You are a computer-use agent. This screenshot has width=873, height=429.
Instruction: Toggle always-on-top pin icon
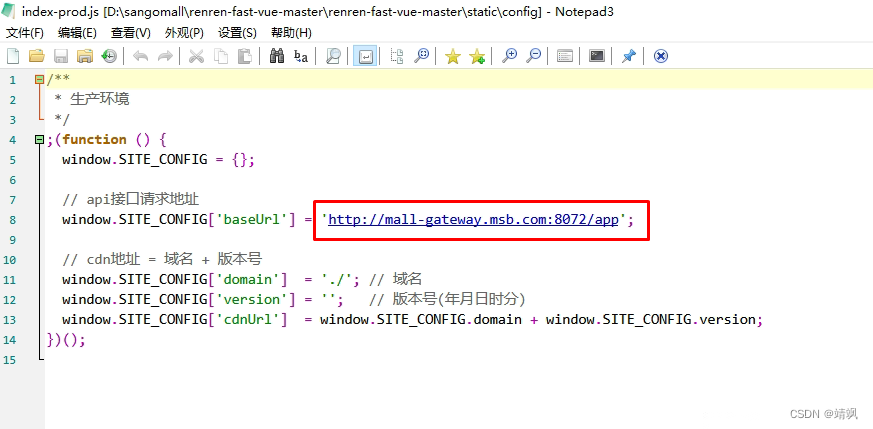tap(629, 56)
